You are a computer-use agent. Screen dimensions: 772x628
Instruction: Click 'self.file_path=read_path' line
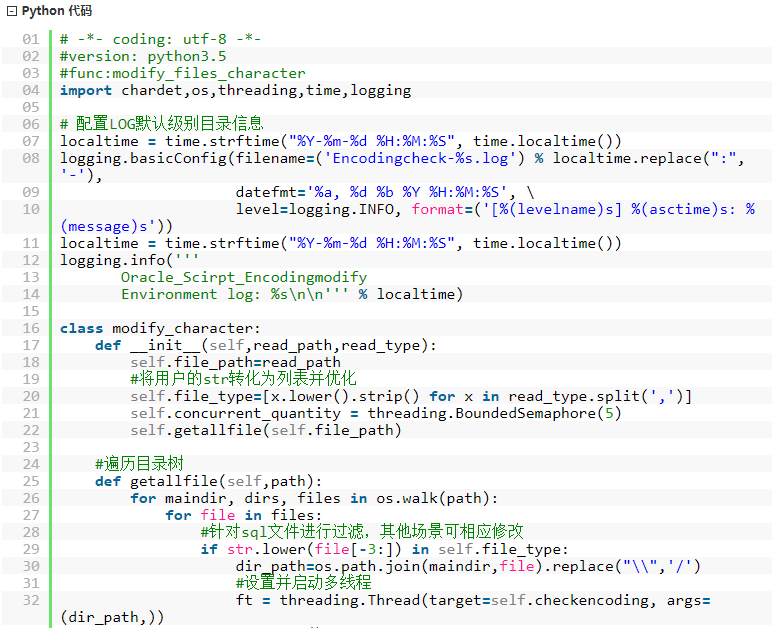(235, 362)
